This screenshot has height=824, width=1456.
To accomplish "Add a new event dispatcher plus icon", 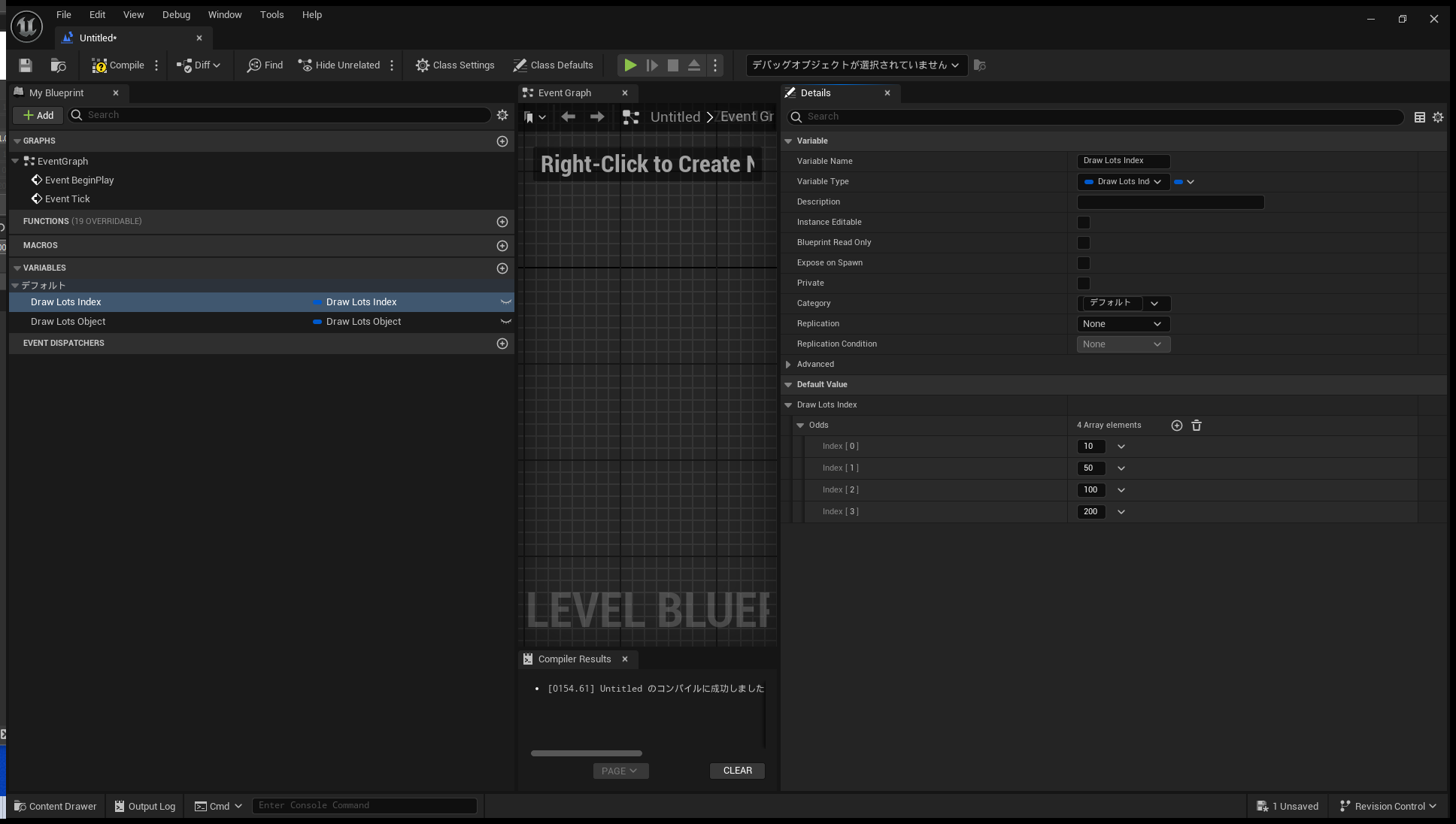I will click(502, 344).
